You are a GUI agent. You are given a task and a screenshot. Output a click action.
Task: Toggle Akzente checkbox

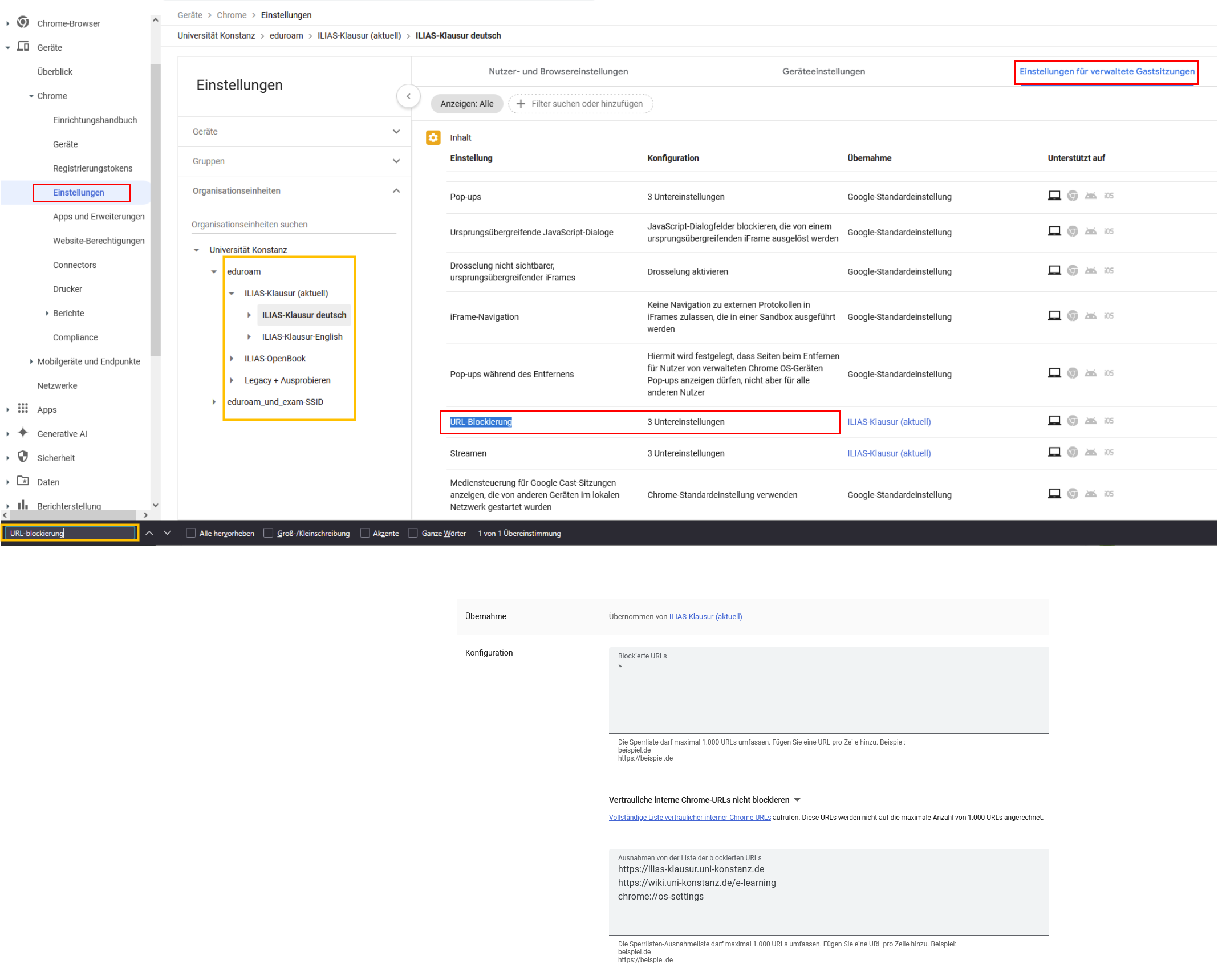point(365,533)
